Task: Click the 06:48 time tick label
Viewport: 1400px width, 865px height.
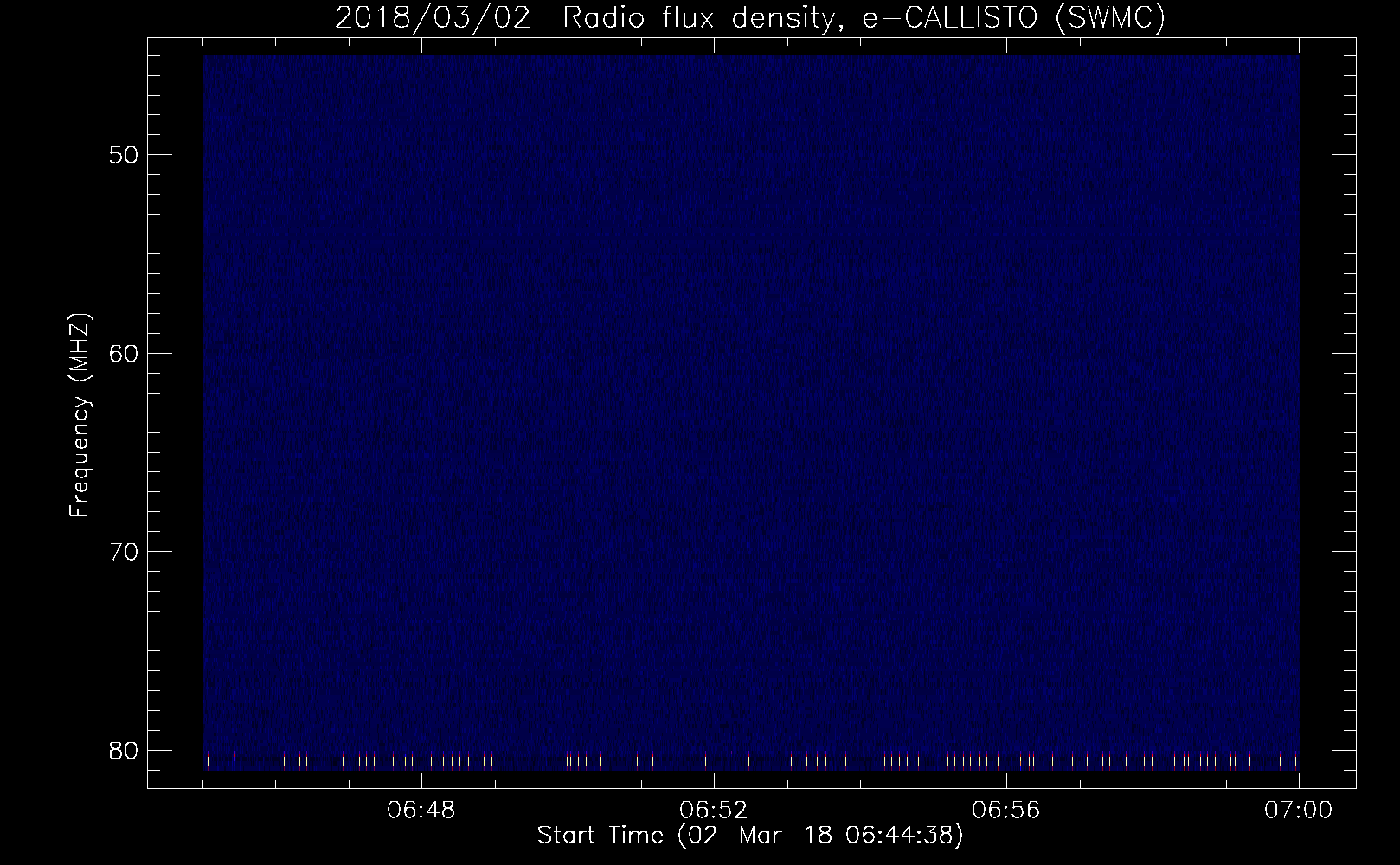Action: pyautogui.click(x=421, y=811)
